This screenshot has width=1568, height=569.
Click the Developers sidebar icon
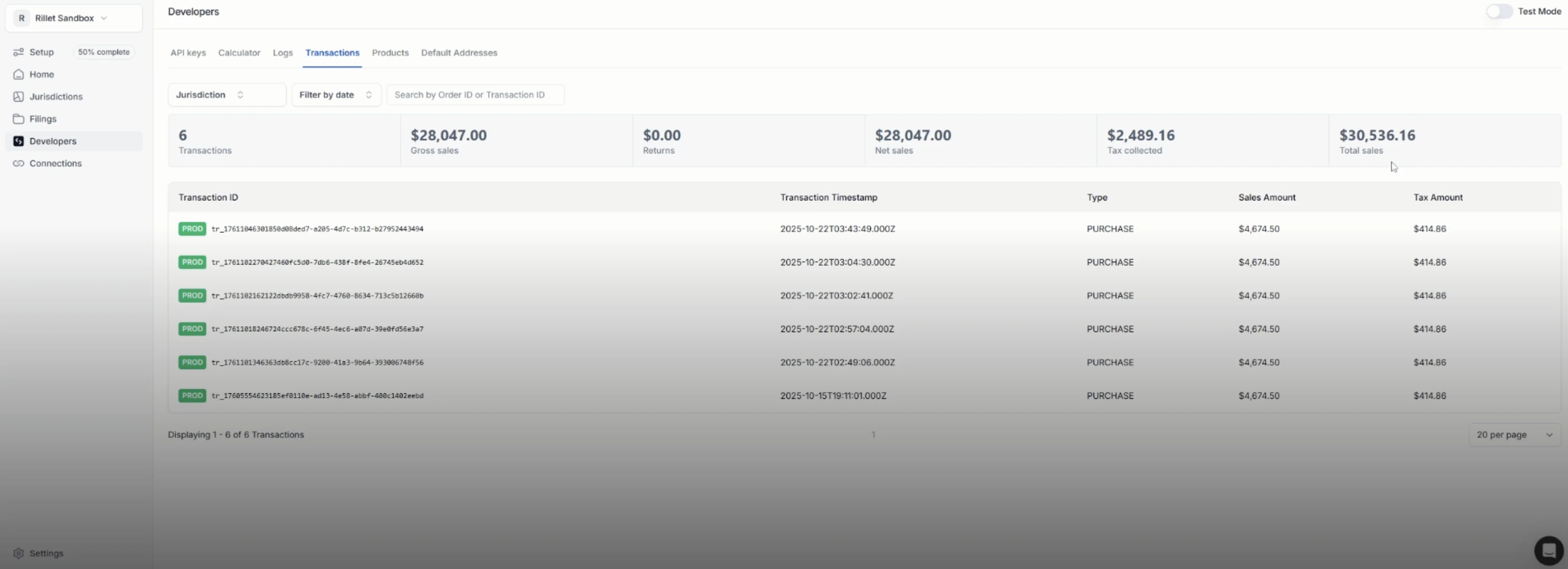click(x=19, y=141)
